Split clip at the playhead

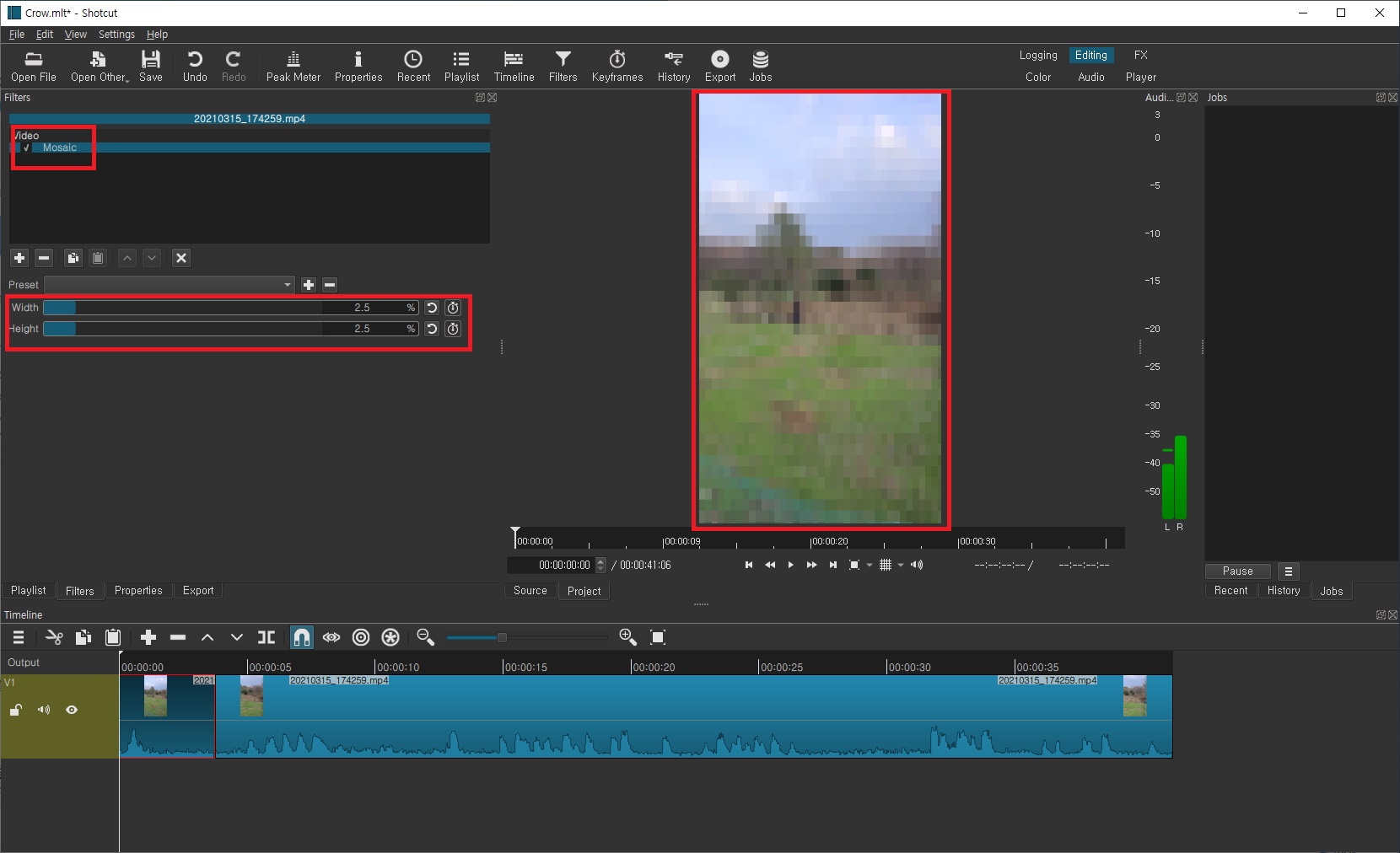pos(267,637)
